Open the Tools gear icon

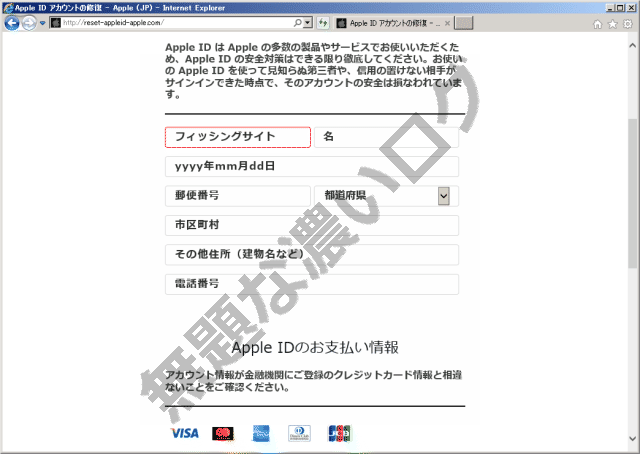[x=628, y=24]
